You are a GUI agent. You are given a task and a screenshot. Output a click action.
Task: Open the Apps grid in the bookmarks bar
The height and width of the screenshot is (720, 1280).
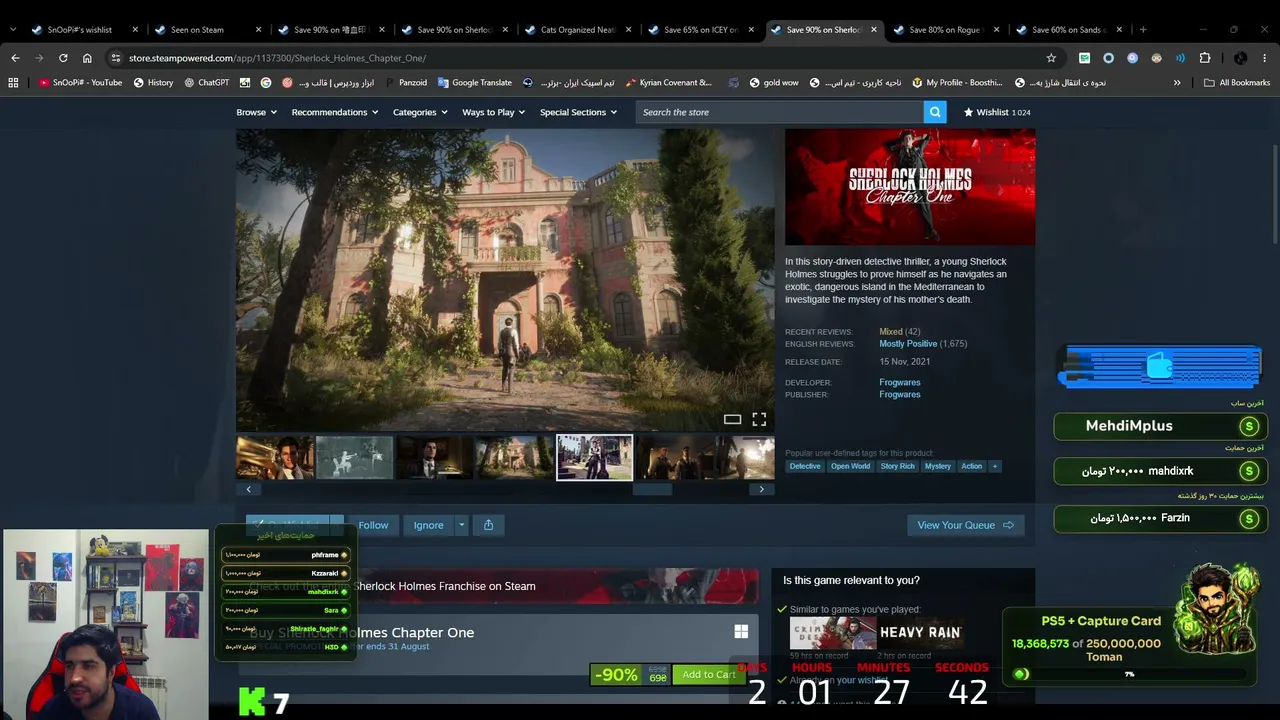13,83
